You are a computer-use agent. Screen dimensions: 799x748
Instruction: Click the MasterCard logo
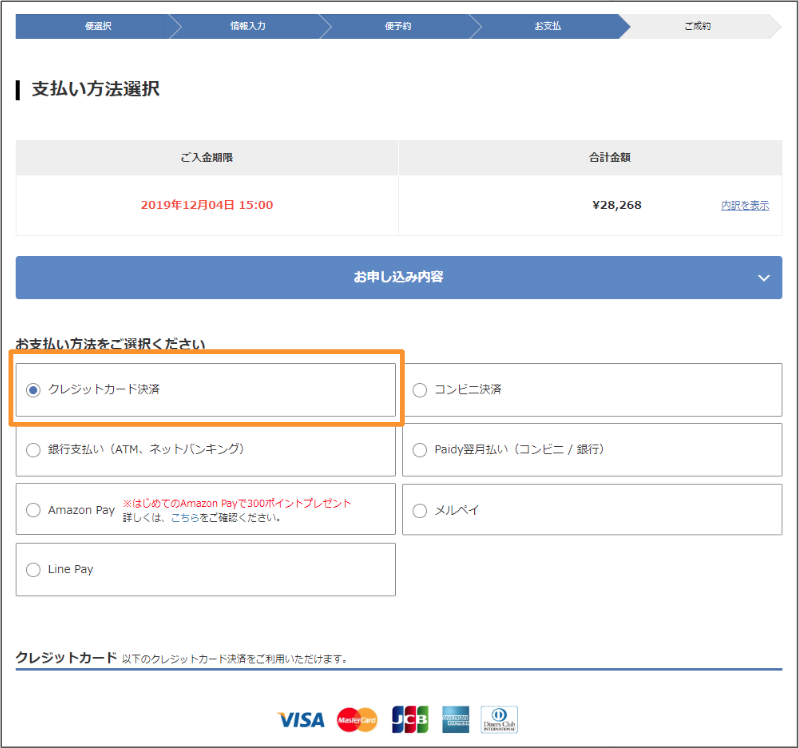356,719
